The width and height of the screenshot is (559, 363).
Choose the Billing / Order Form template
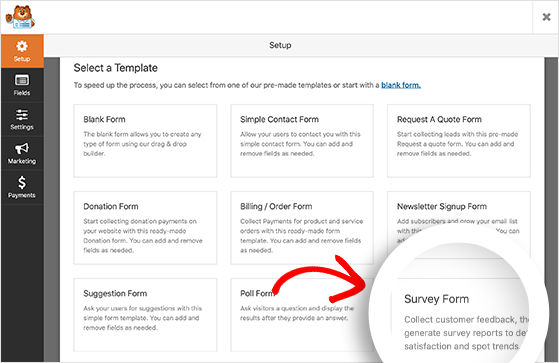click(302, 228)
